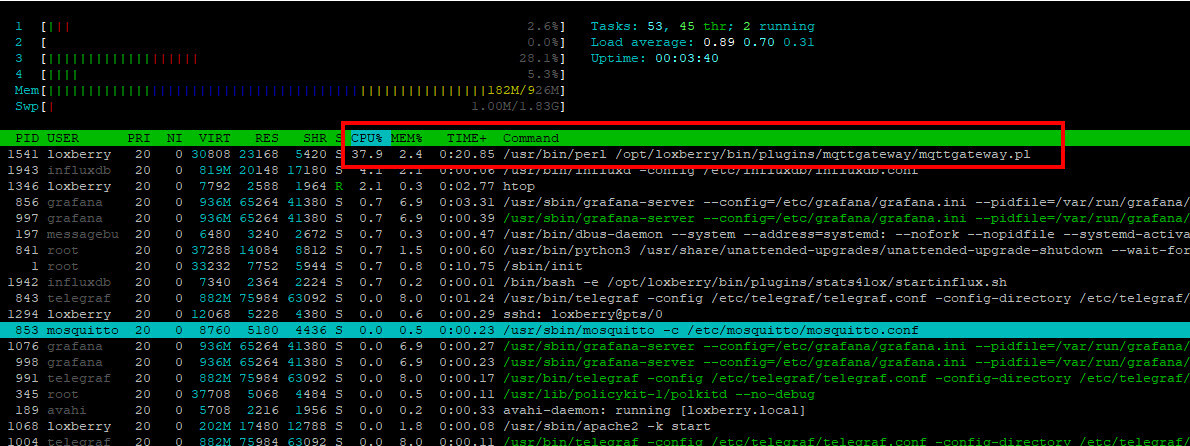Sort by the RES column header
This screenshot has height=446, width=1190.
[266, 138]
